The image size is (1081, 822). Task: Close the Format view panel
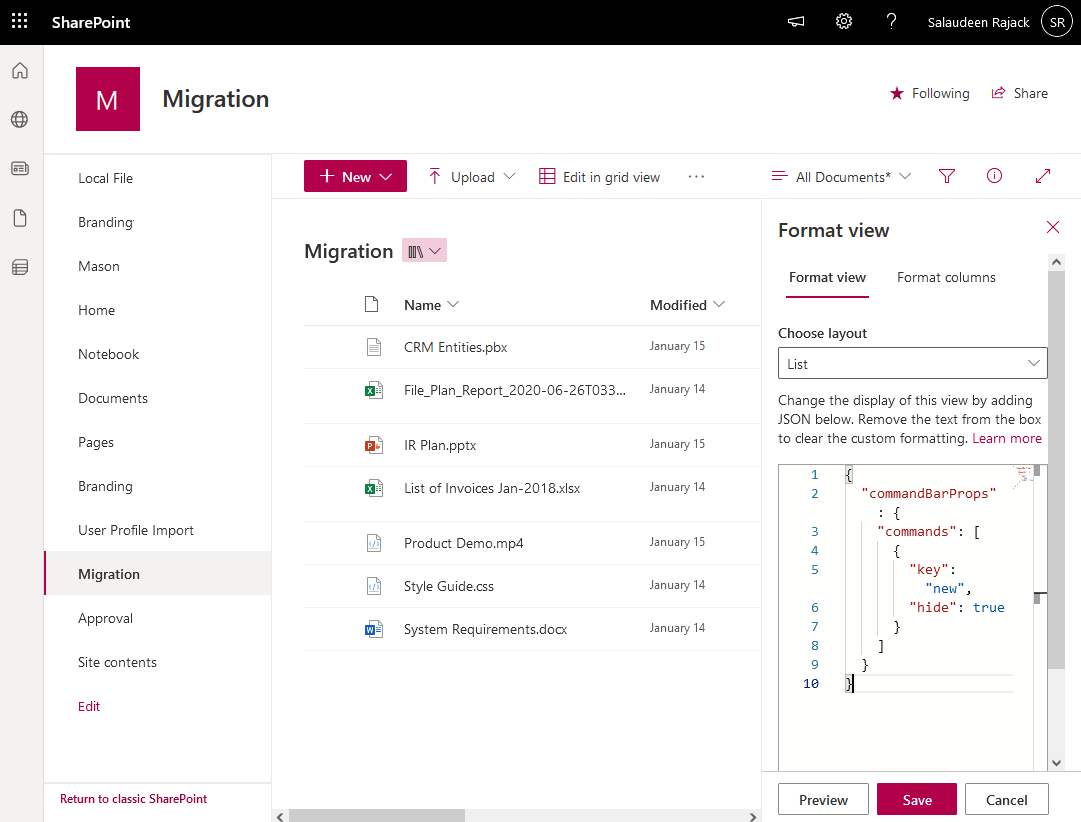(x=1052, y=227)
